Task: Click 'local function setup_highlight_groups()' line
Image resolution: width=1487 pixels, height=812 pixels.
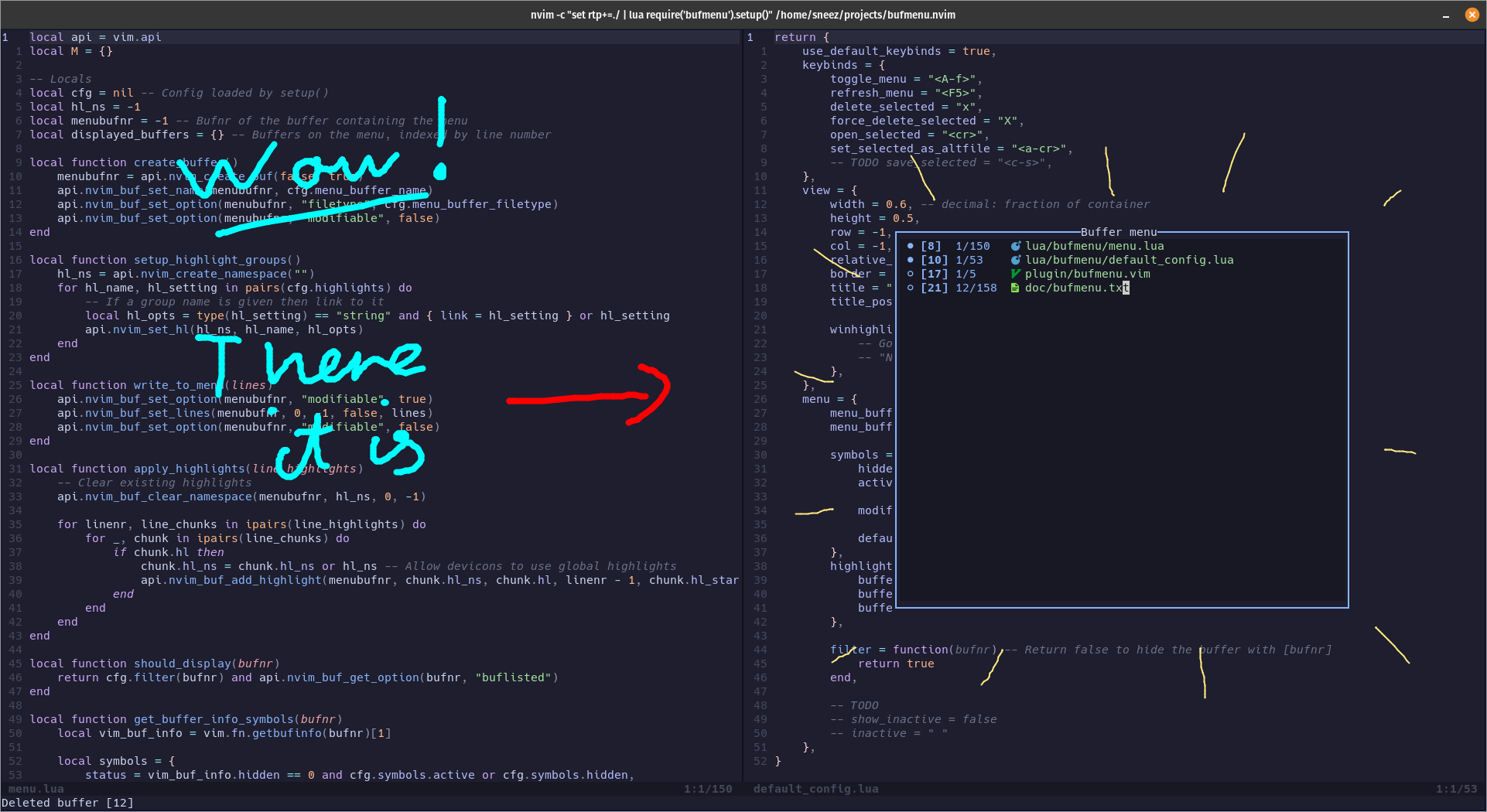Action: [x=165, y=260]
